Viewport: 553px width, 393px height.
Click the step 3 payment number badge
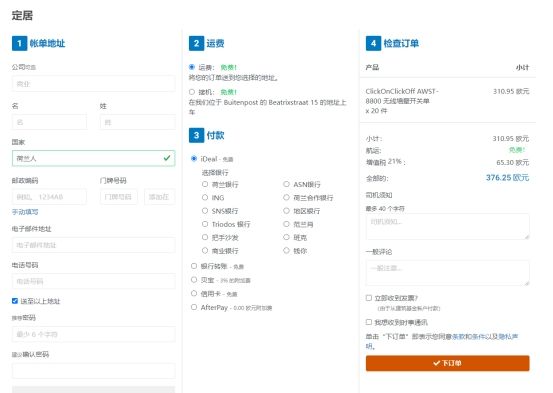coord(196,135)
